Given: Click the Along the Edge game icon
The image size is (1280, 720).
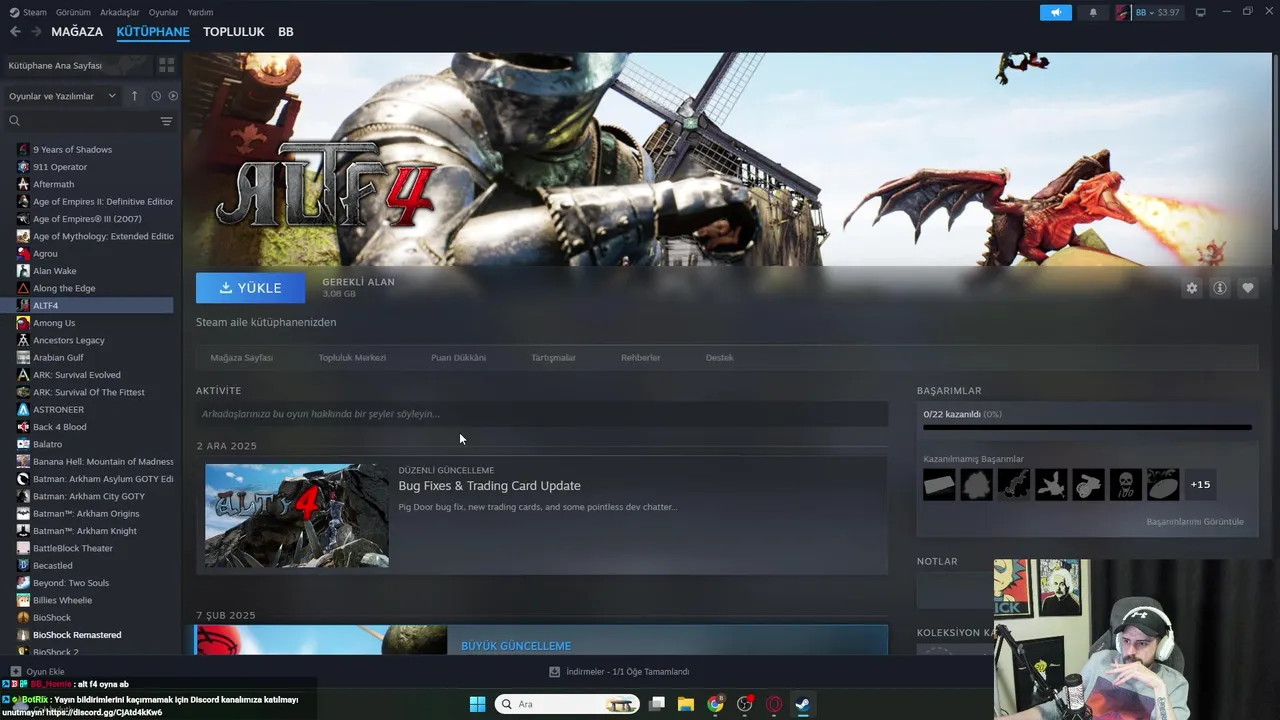Looking at the screenshot, I should pos(23,288).
